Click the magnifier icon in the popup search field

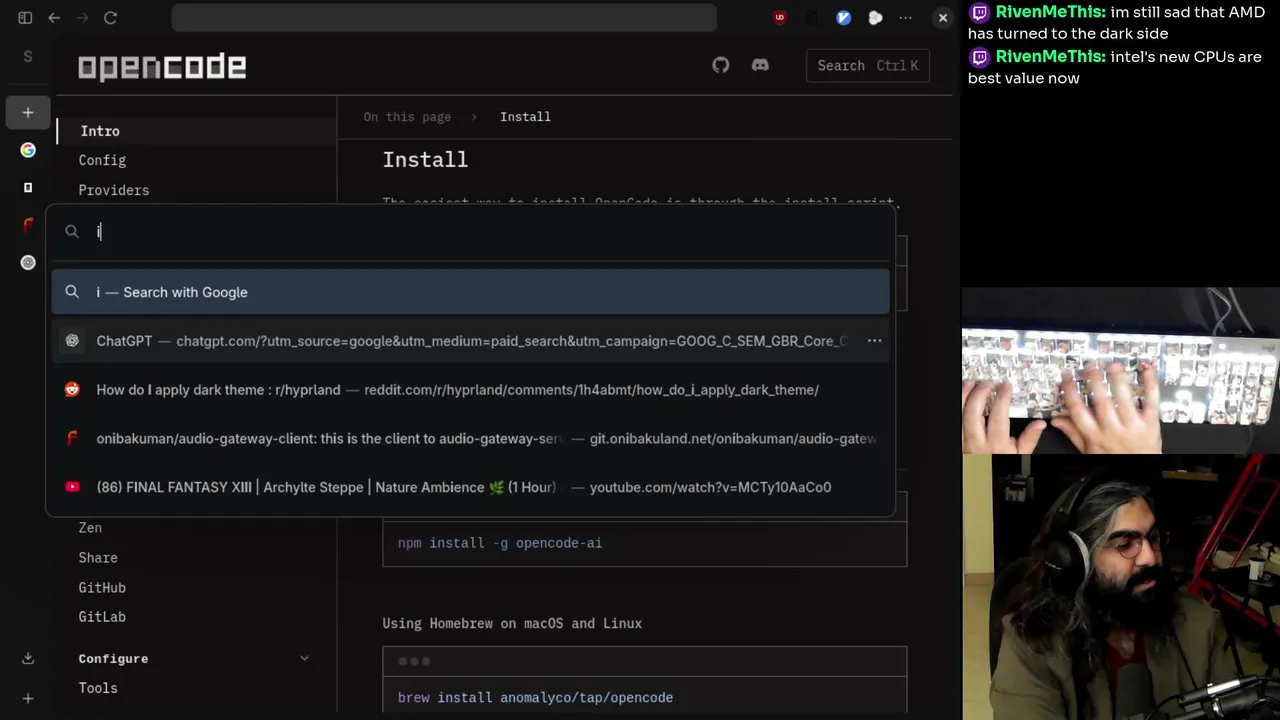click(72, 232)
